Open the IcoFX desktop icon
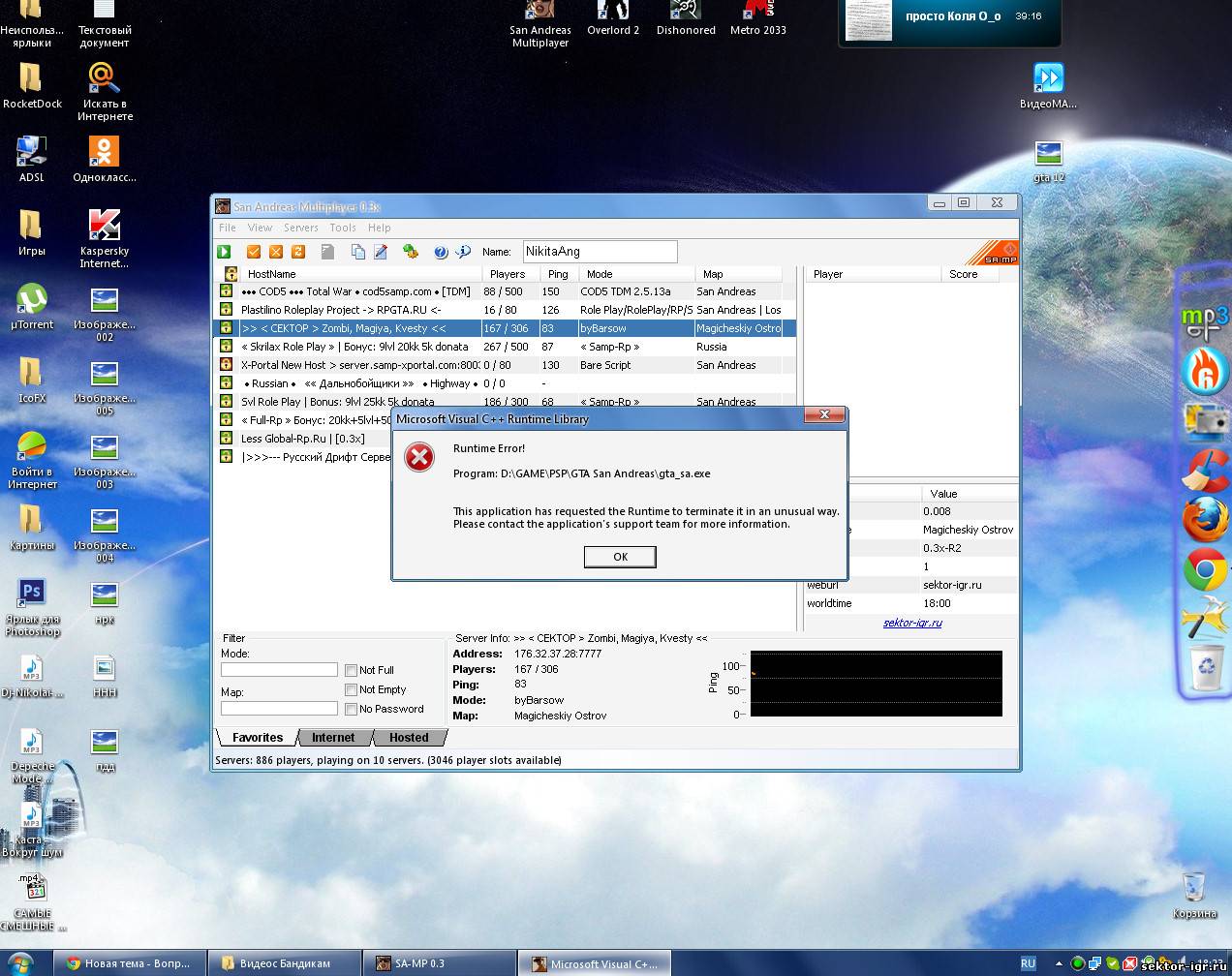 click(32, 380)
